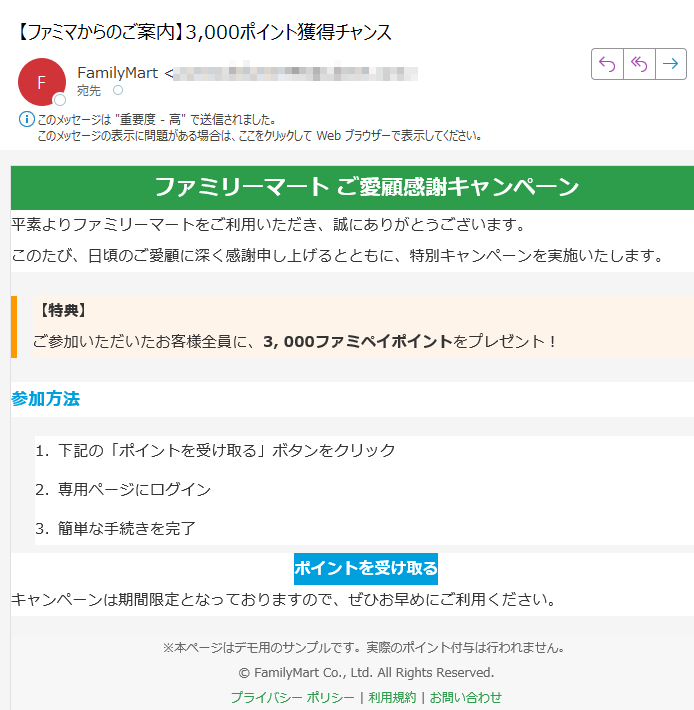Click the green ご愛顧感謝キャンペーン banner
Screen dimensions: 694x710
click(352, 187)
